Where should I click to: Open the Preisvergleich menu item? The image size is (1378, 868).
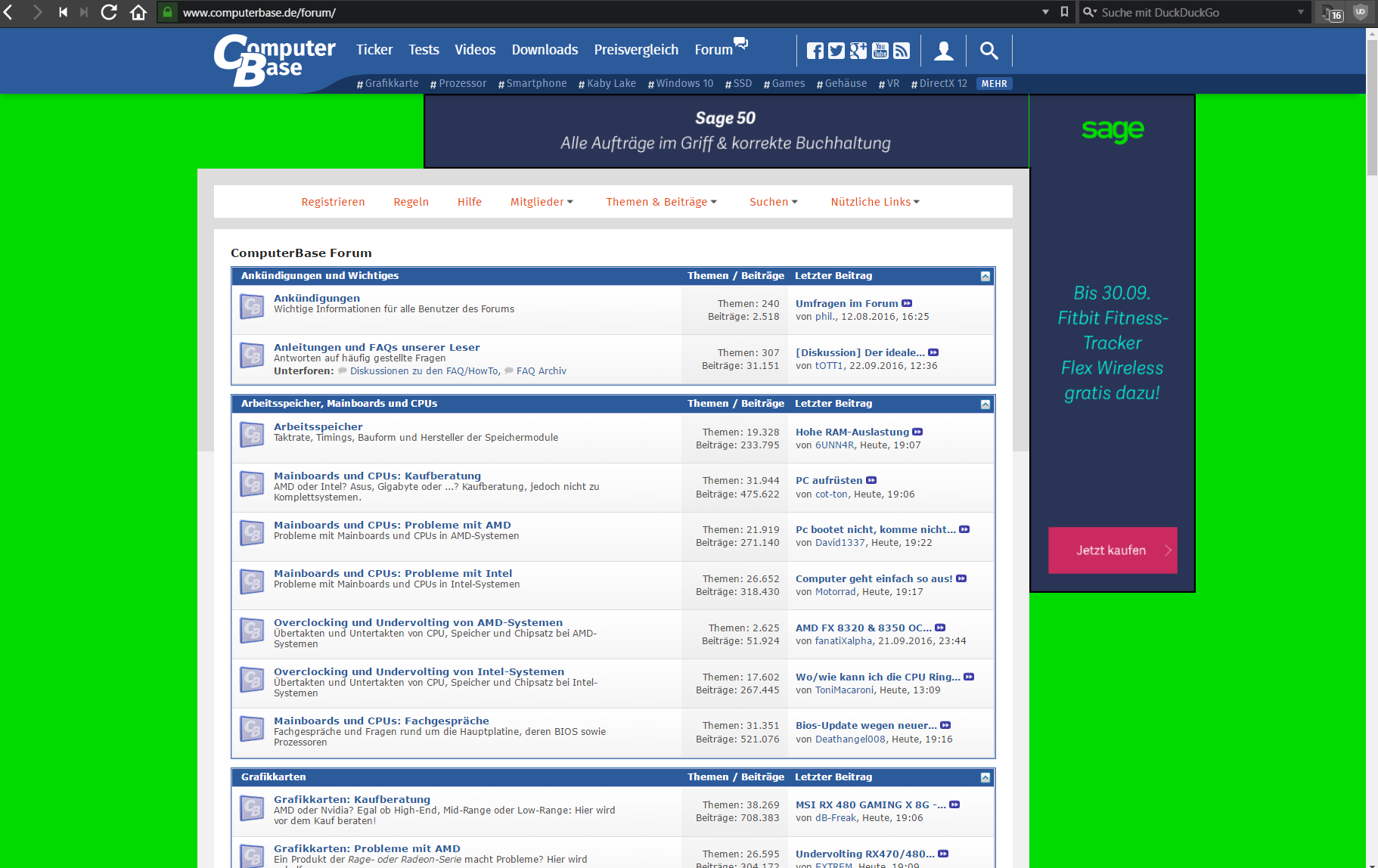click(636, 50)
